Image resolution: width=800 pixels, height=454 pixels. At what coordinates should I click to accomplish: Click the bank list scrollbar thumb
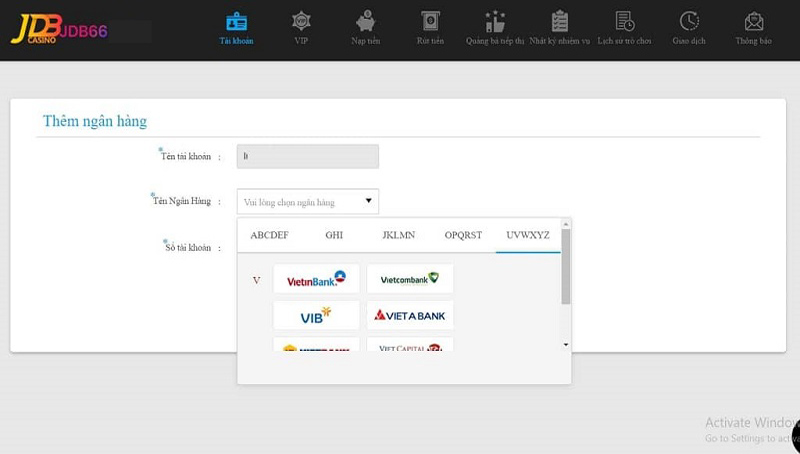pos(565,266)
